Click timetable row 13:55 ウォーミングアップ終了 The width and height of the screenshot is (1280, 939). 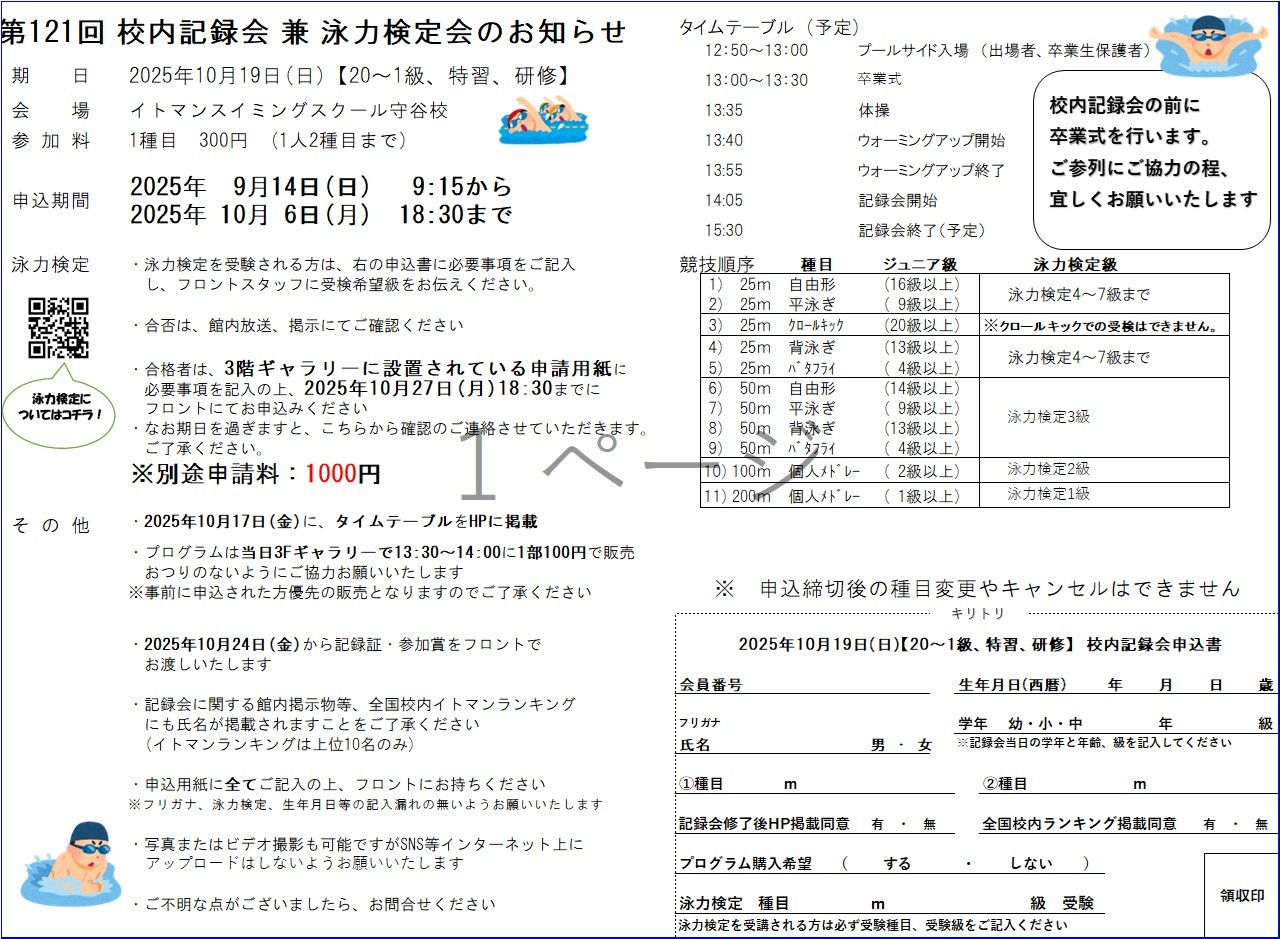tap(855, 170)
